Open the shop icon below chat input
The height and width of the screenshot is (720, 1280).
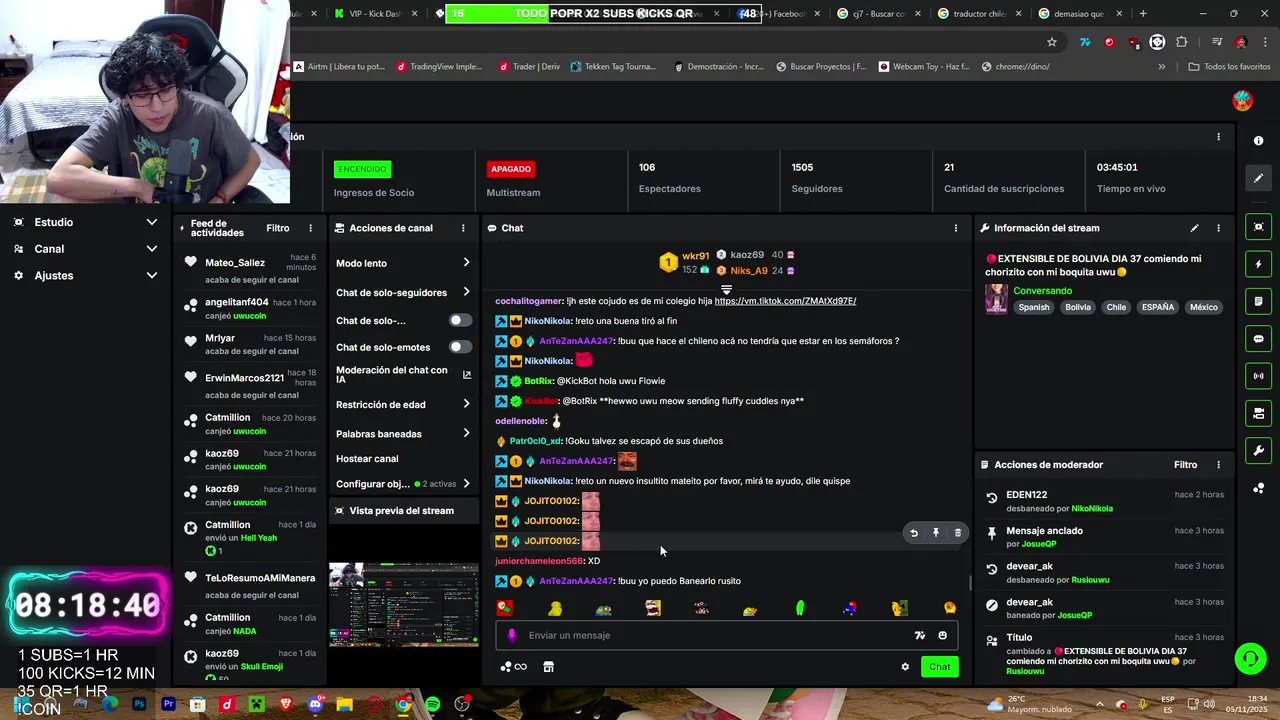548,667
